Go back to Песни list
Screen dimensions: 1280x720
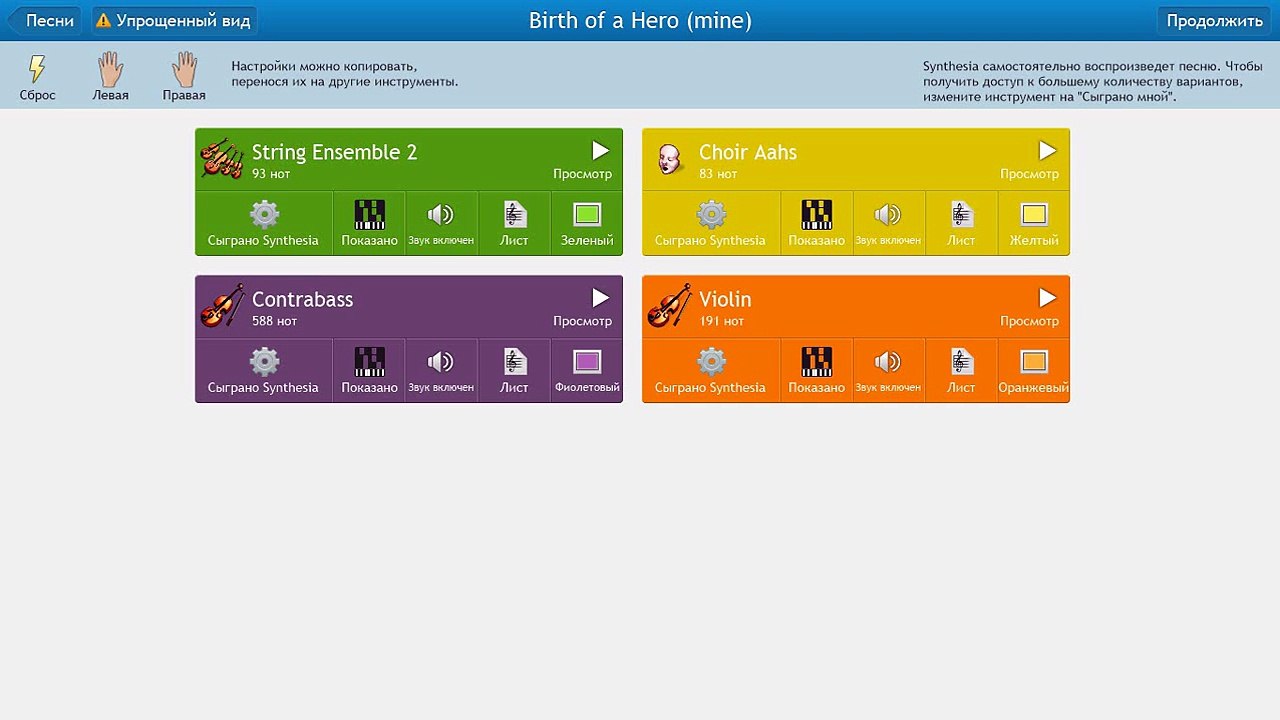coord(44,20)
